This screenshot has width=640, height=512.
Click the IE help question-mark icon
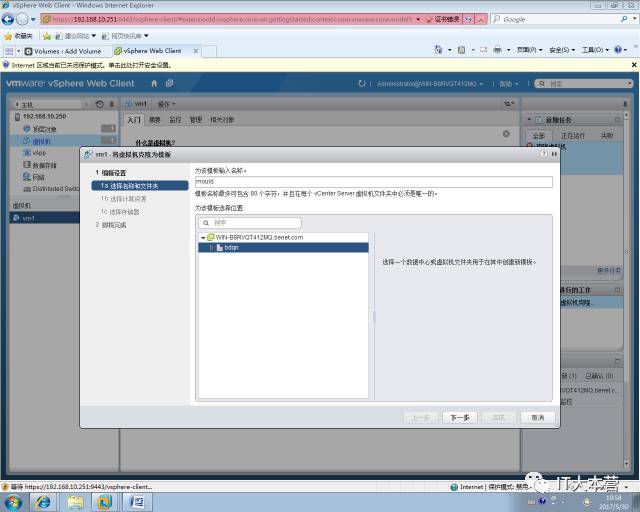click(x=618, y=50)
